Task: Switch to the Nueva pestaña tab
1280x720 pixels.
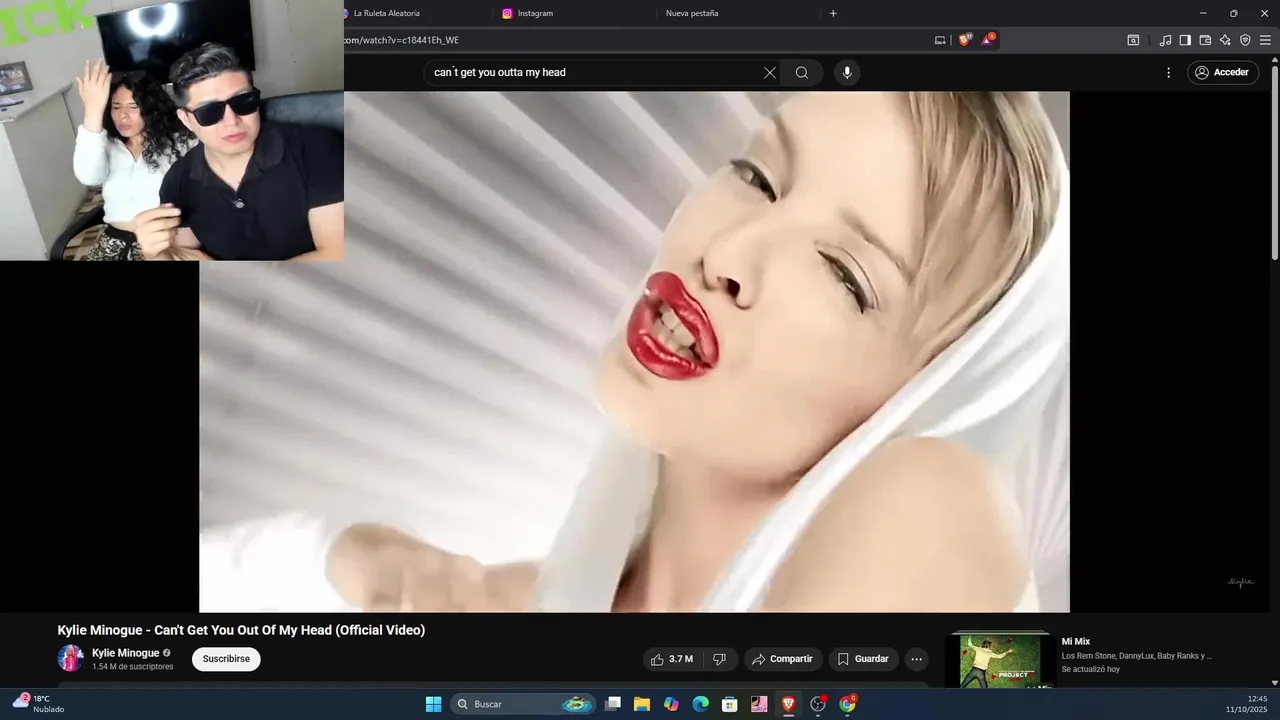Action: pos(692,13)
